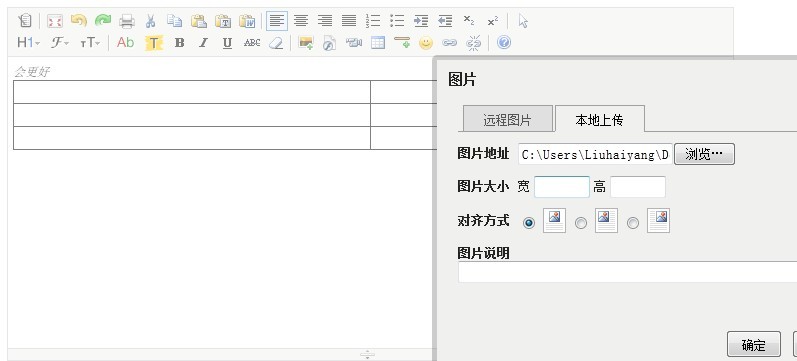Insert a table using the table icon

click(378, 43)
